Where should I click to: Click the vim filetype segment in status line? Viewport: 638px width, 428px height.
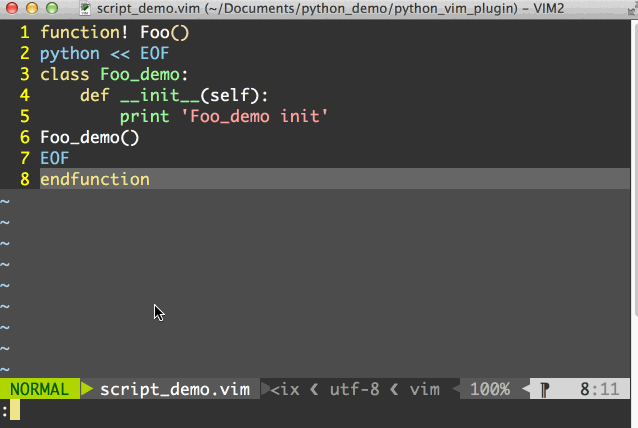pos(424,390)
